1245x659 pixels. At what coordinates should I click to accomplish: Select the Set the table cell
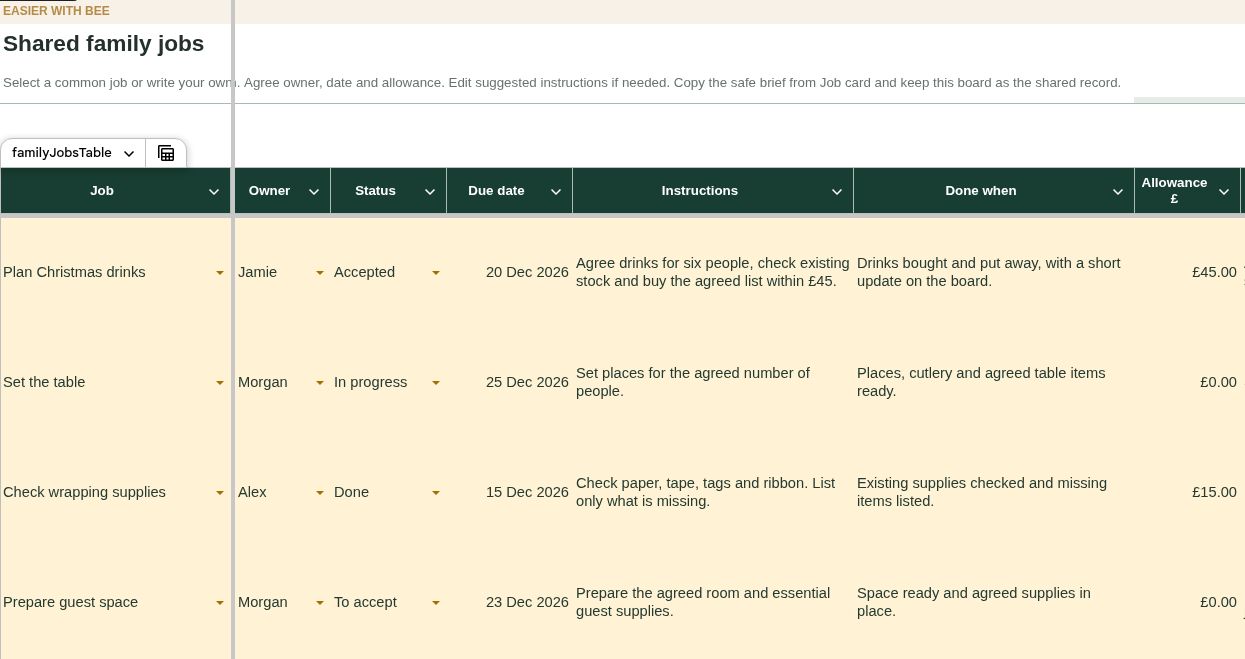pyautogui.click(x=116, y=382)
